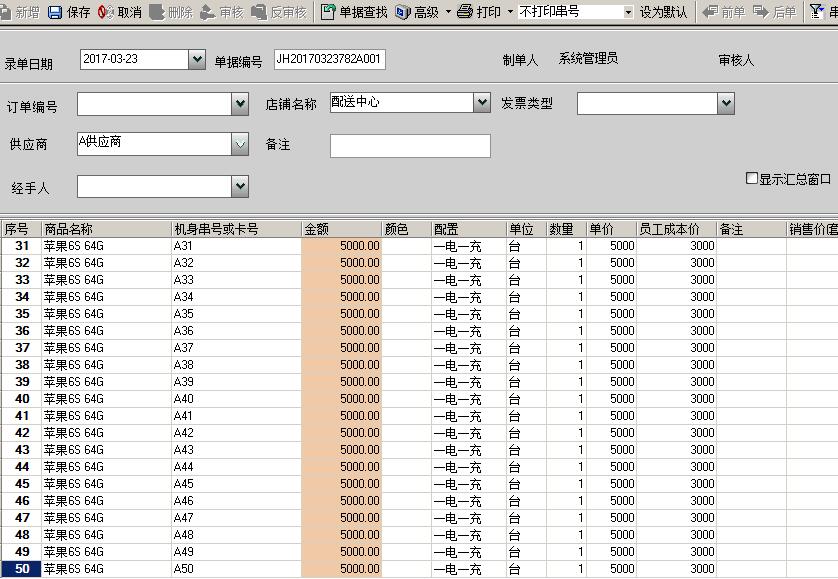The width and height of the screenshot is (838, 579).
Task: Click the 单位 column header
Action: point(526,229)
